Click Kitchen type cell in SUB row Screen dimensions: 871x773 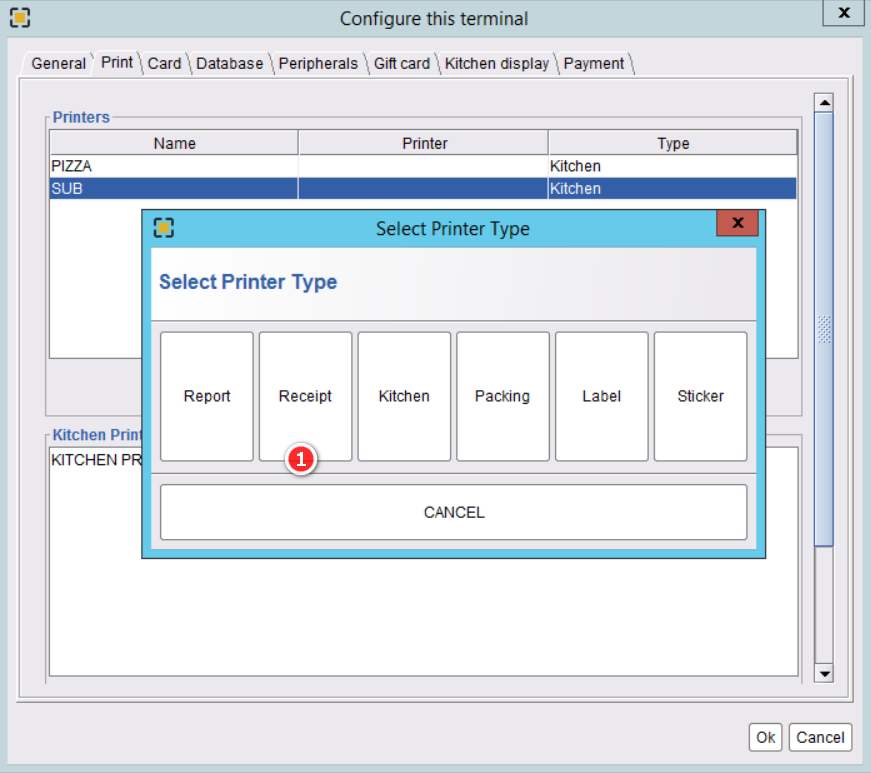[x=672, y=188]
